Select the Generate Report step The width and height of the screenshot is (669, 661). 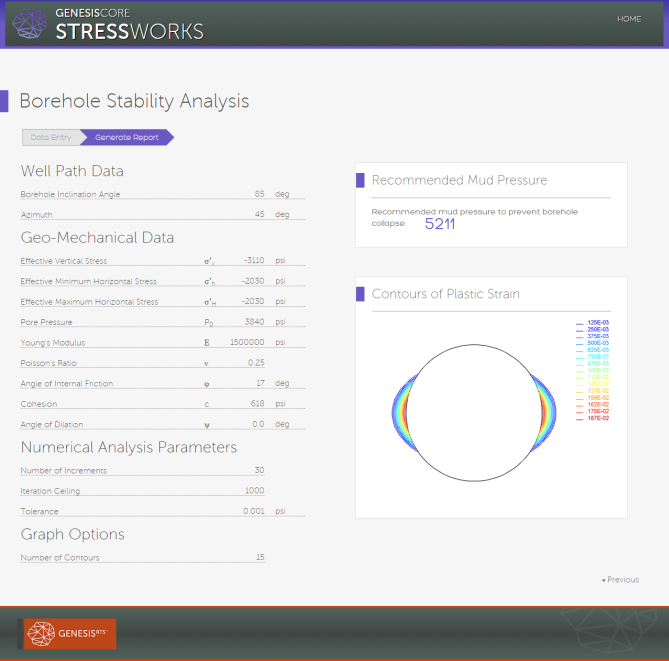pos(127,137)
